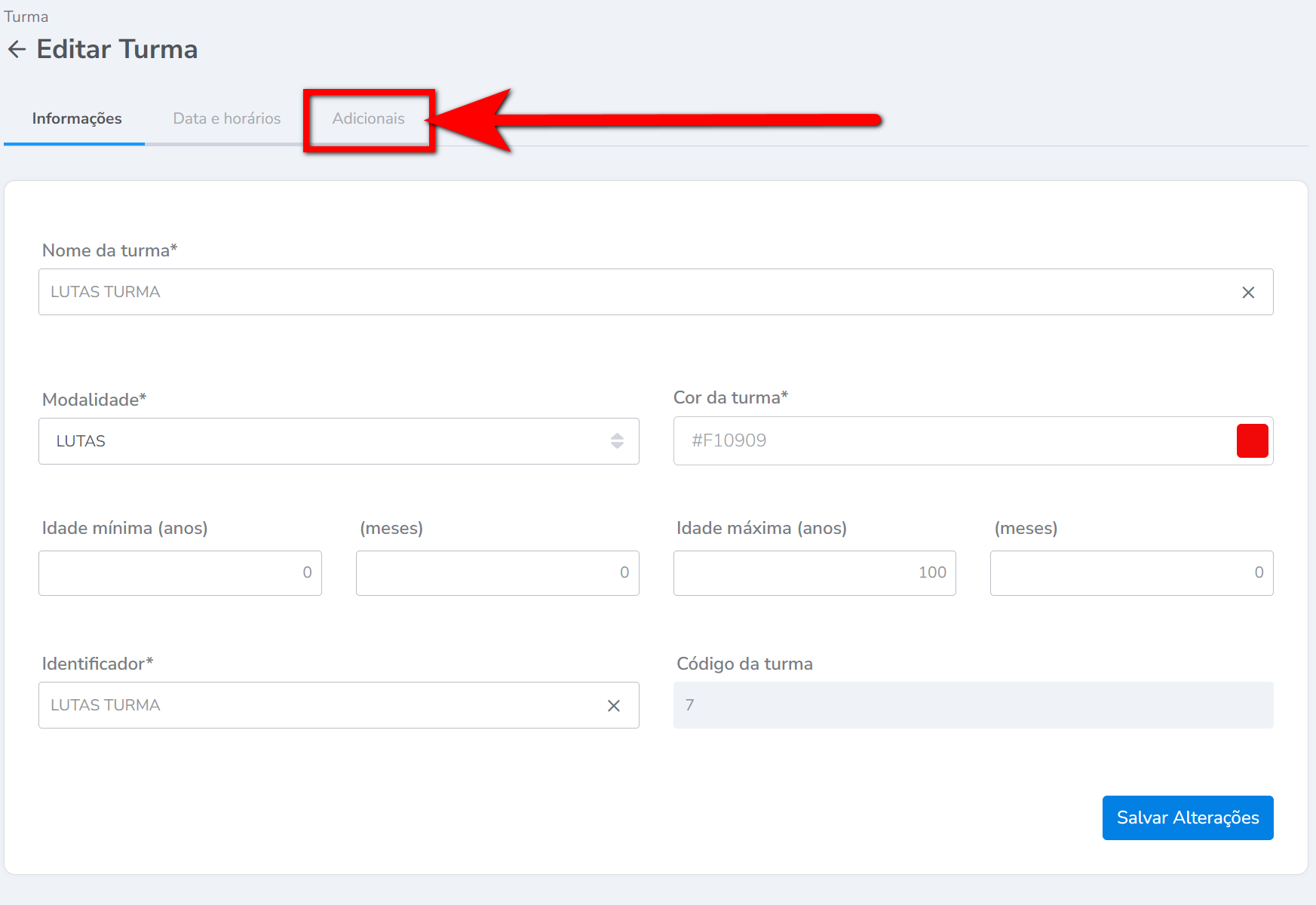Clear the Identificador field with X
Image resolution: width=1316 pixels, height=905 pixels.
tap(614, 706)
